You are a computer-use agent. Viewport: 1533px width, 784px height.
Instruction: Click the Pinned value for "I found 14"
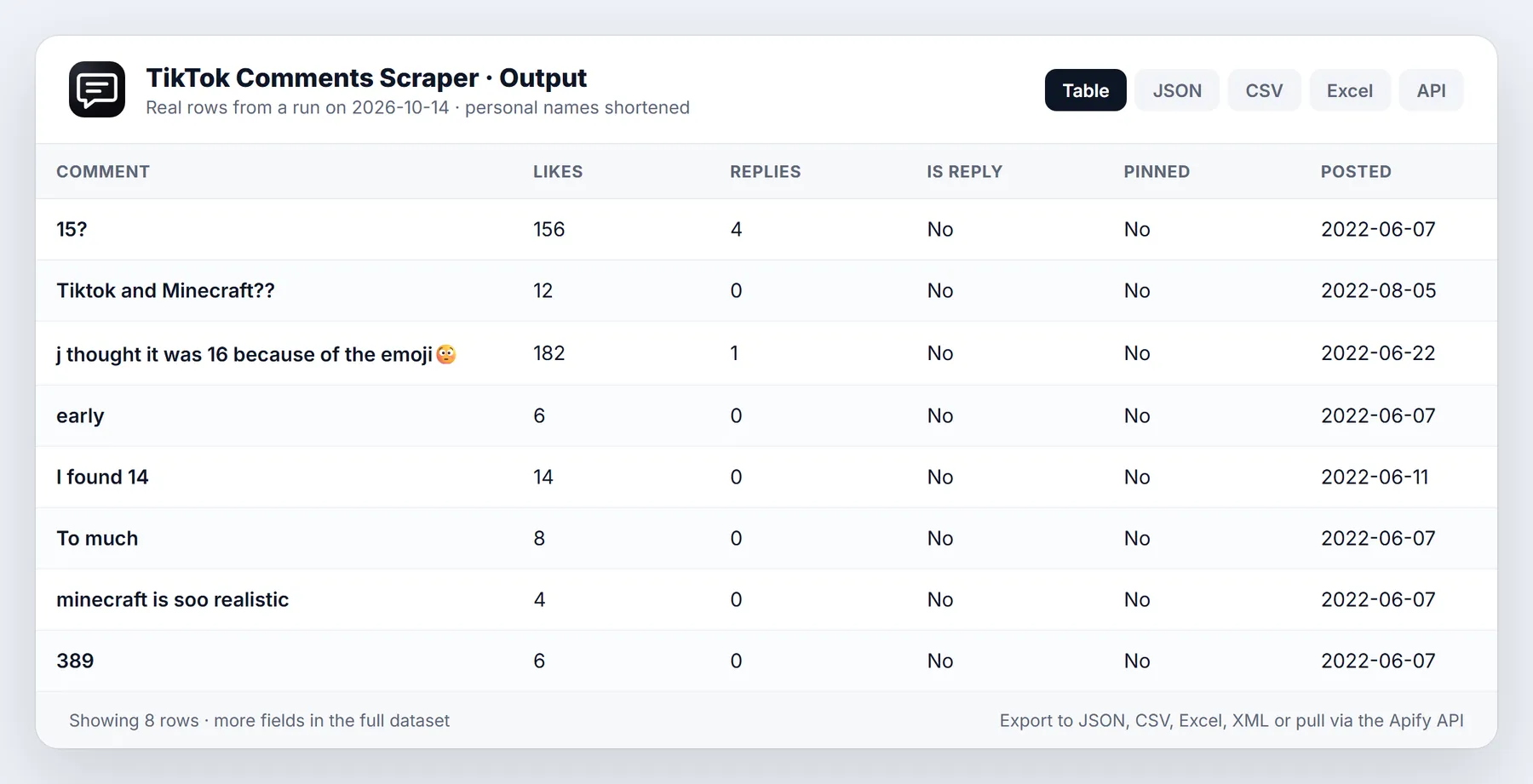pyautogui.click(x=1137, y=478)
